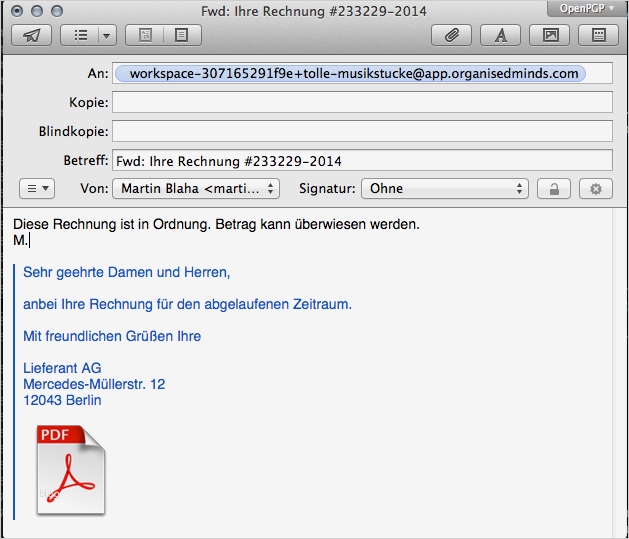Open the list formatting icon in the toolbar
Viewport: 629px width, 539px height.
click(80, 35)
